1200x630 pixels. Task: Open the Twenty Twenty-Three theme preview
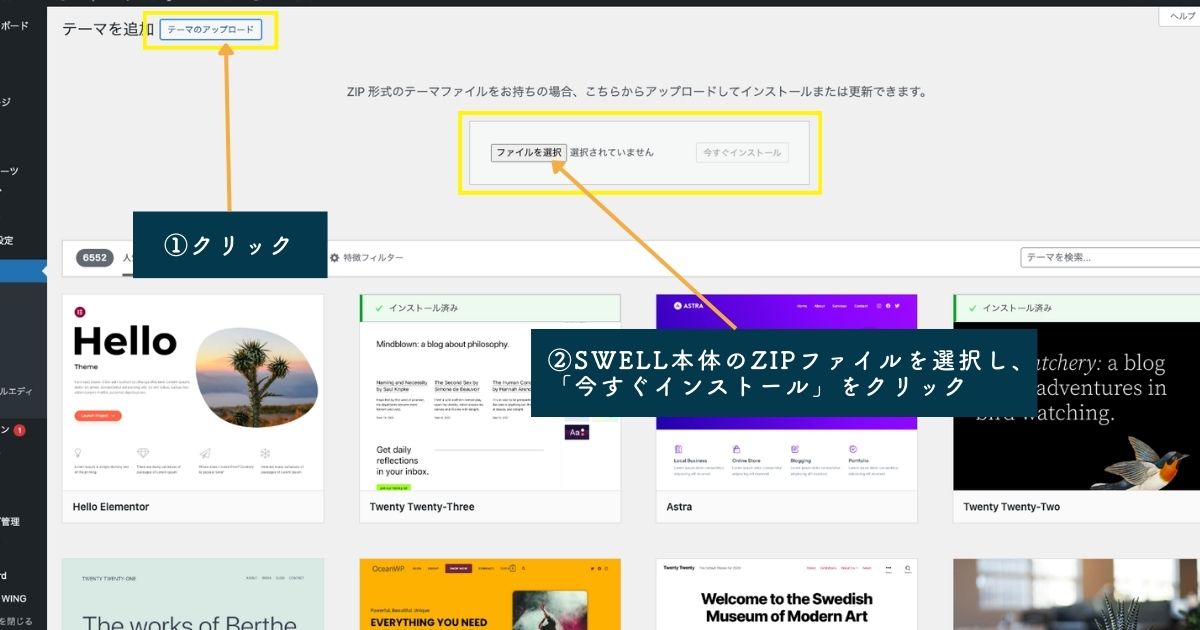click(x=490, y=407)
